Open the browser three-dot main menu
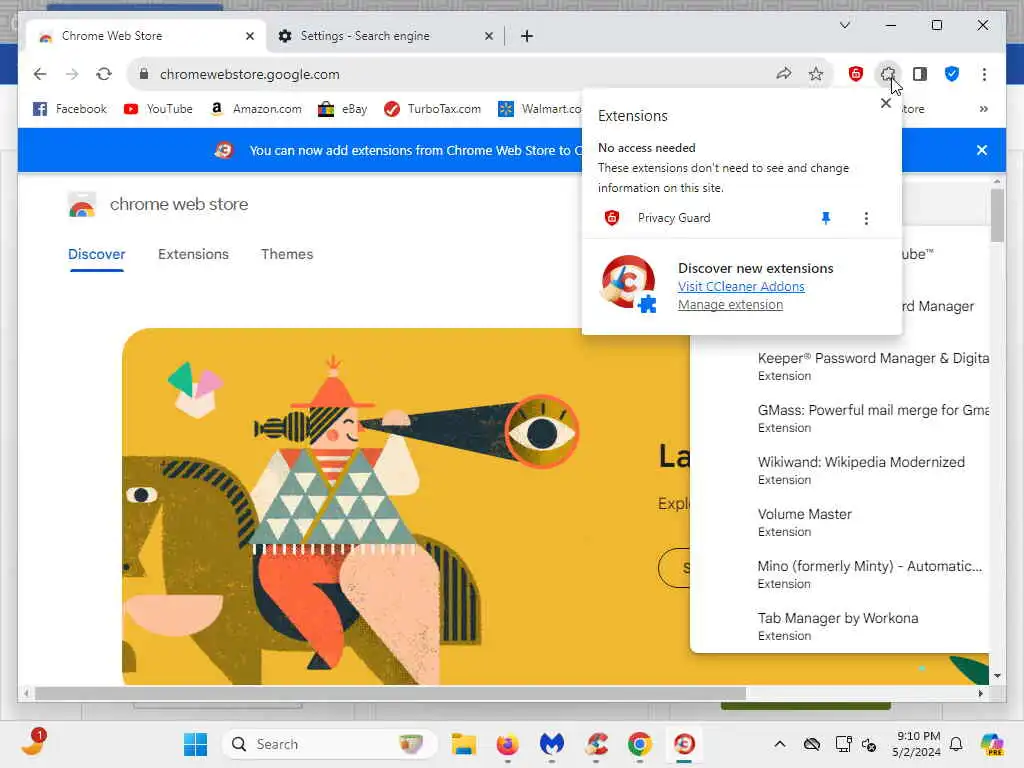The width and height of the screenshot is (1024, 768). point(984,74)
